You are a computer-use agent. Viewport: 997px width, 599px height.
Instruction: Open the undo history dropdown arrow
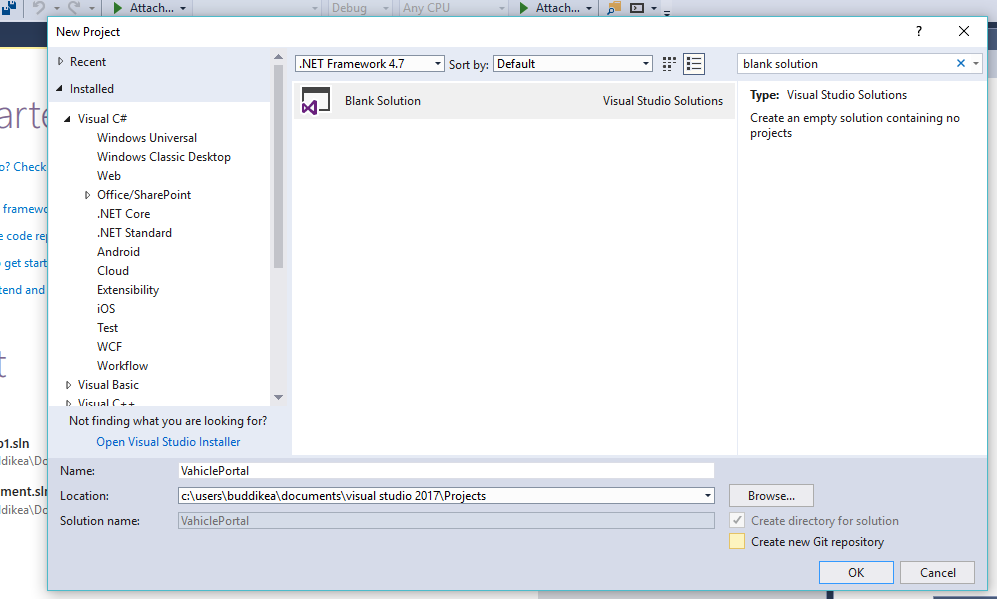click(x=56, y=8)
